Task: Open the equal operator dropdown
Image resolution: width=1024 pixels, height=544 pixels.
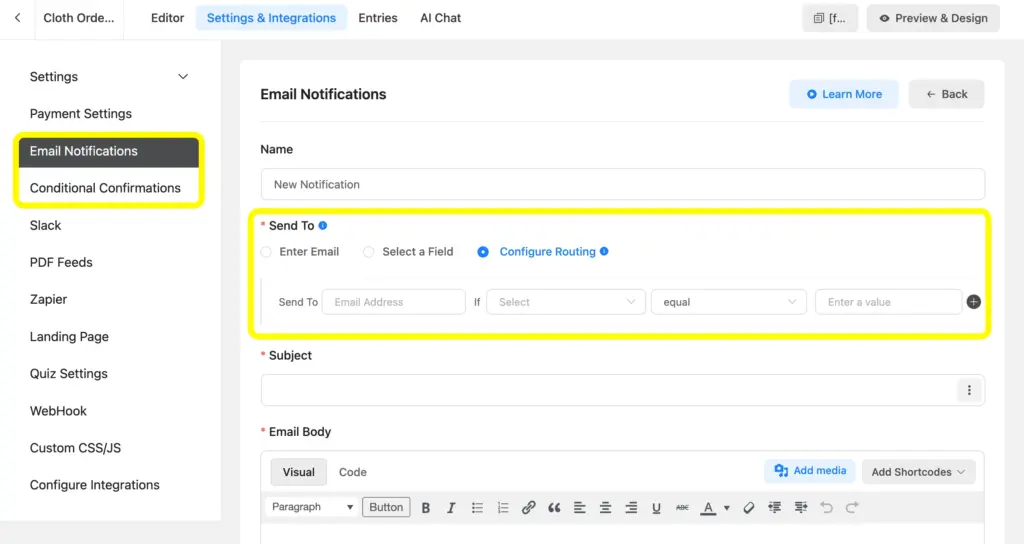Action: [728, 302]
